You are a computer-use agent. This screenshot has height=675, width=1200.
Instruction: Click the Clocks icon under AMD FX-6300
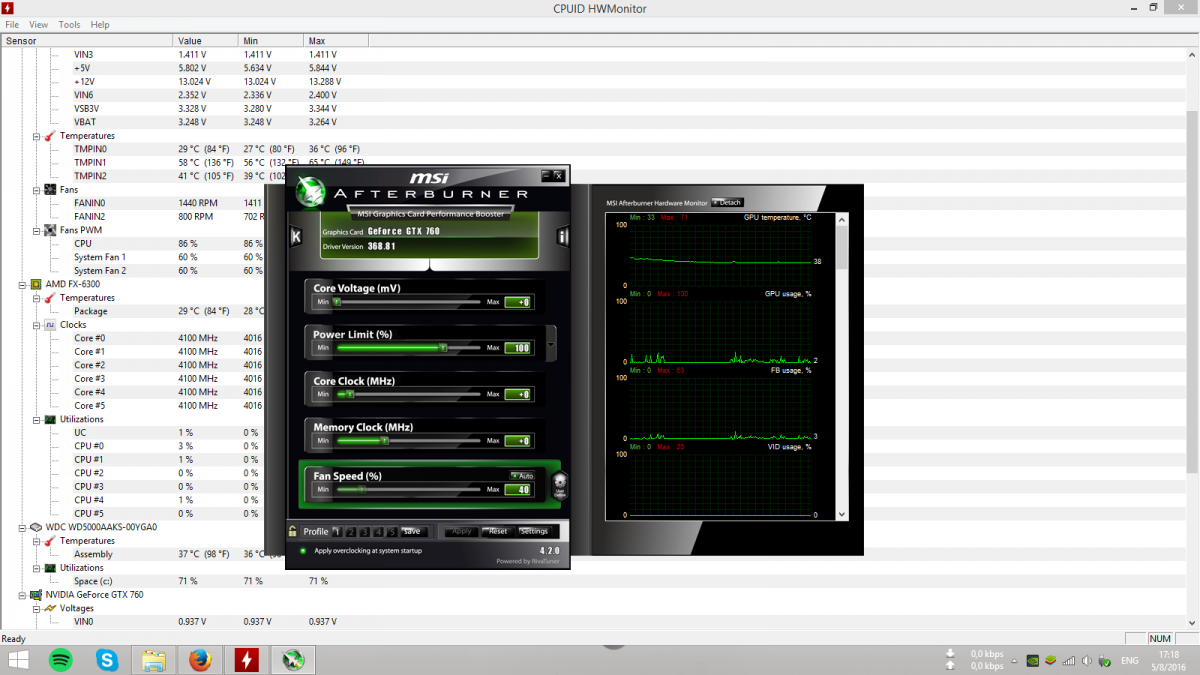click(49, 325)
